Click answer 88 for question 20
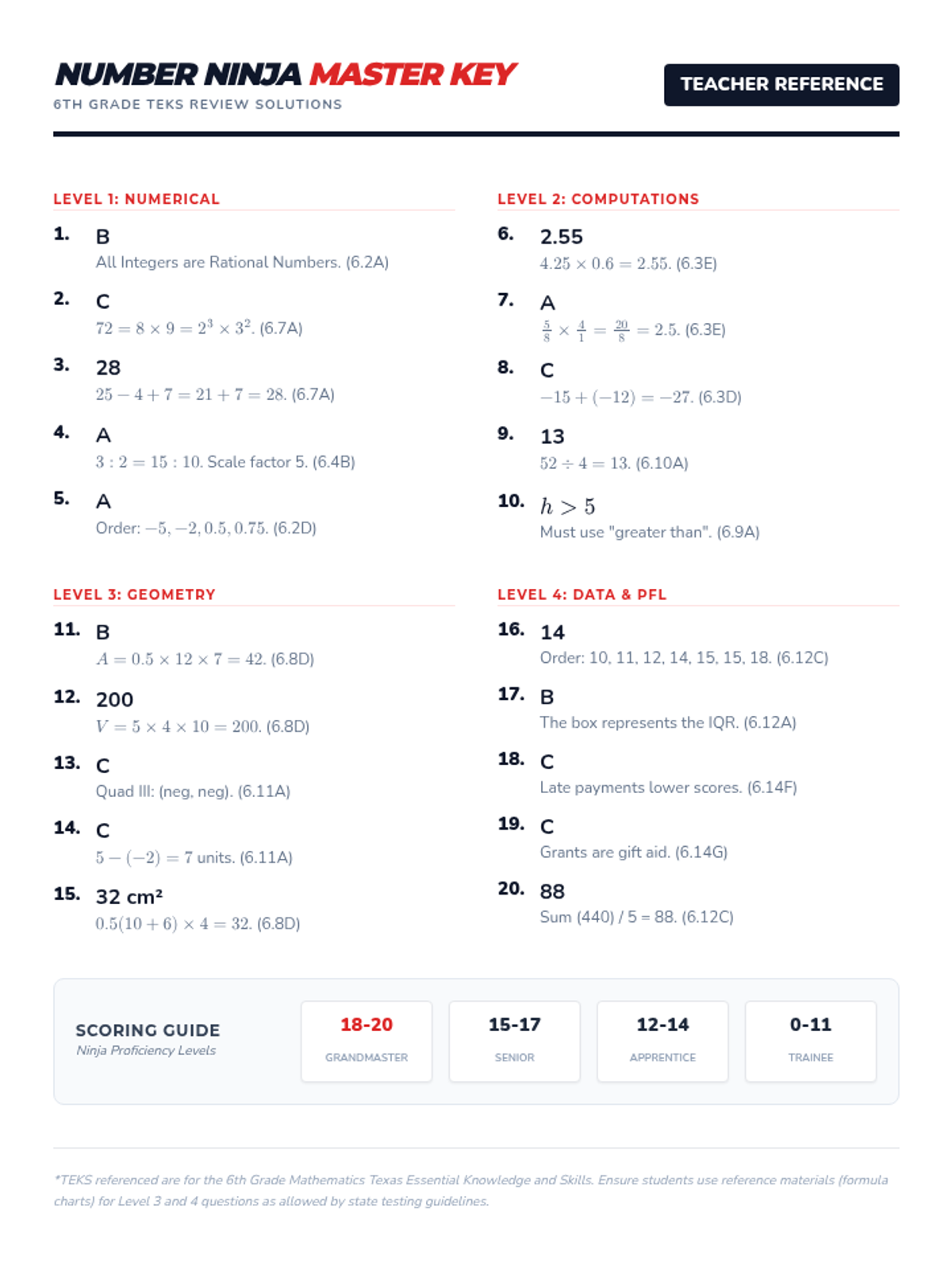This screenshot has width=952, height=1270. click(x=552, y=891)
